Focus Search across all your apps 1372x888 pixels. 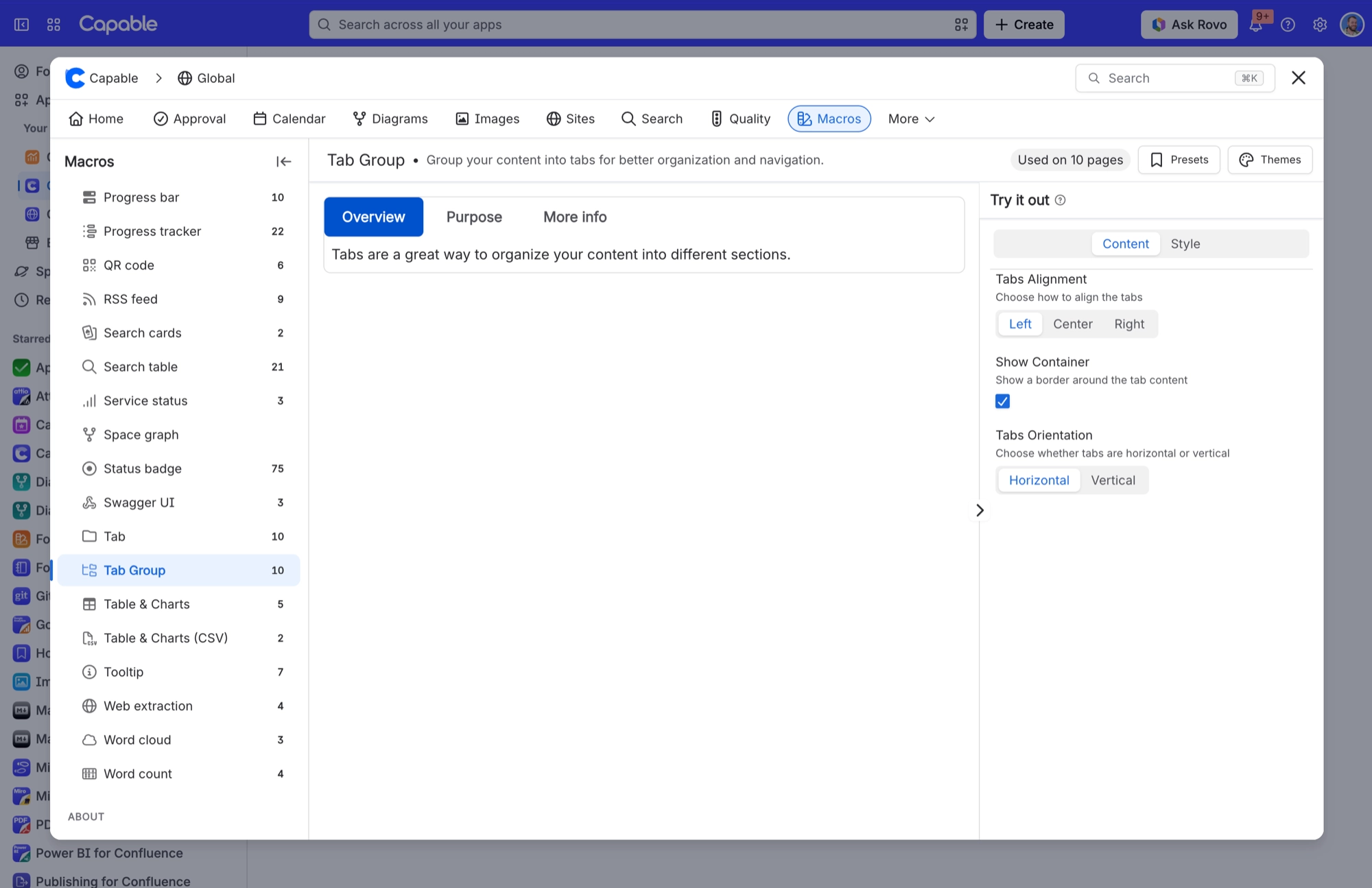click(x=642, y=25)
